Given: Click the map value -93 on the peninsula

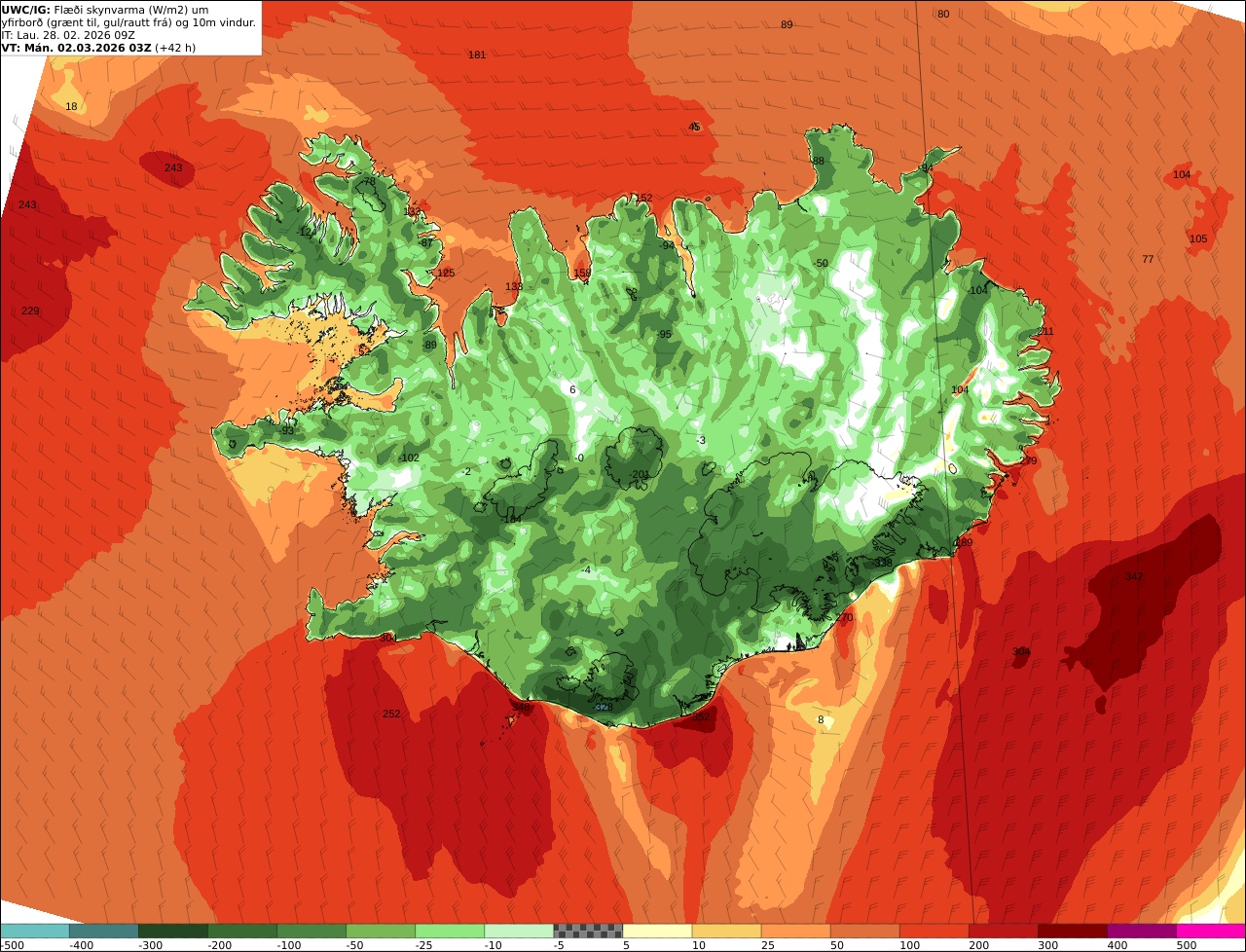Looking at the screenshot, I should click(x=286, y=430).
